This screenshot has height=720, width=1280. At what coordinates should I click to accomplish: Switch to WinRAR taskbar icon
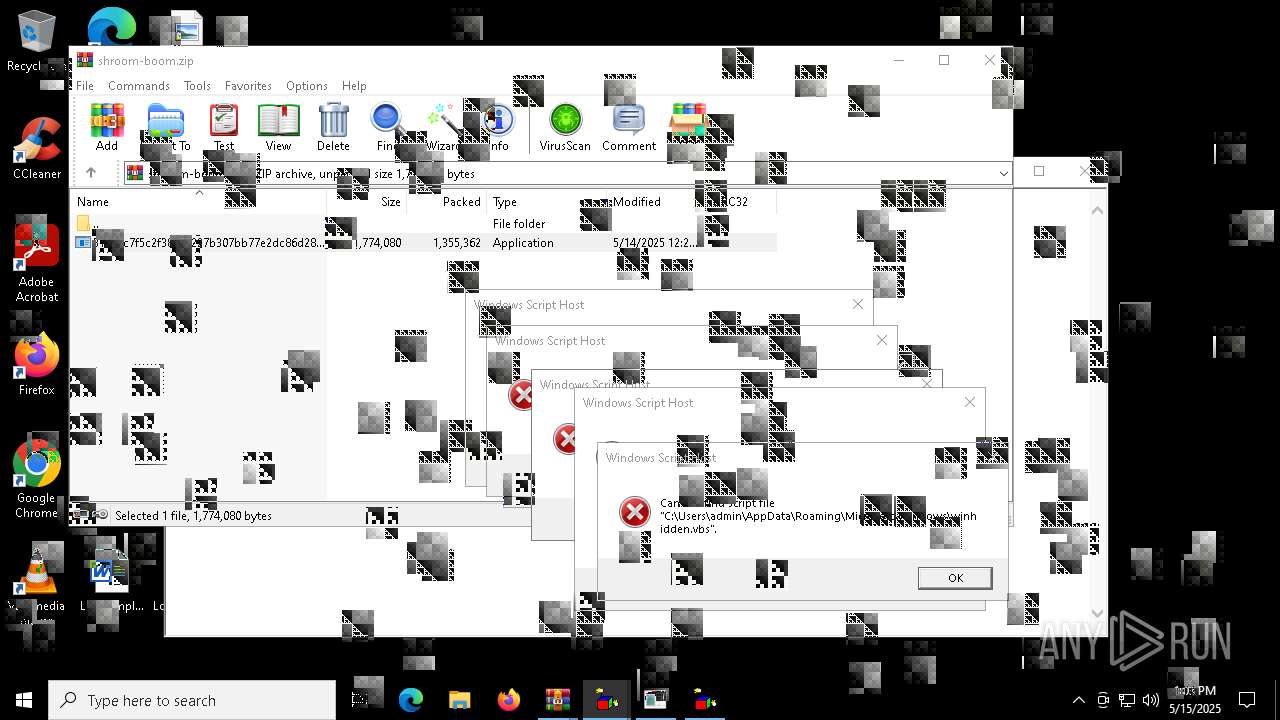tap(557, 700)
